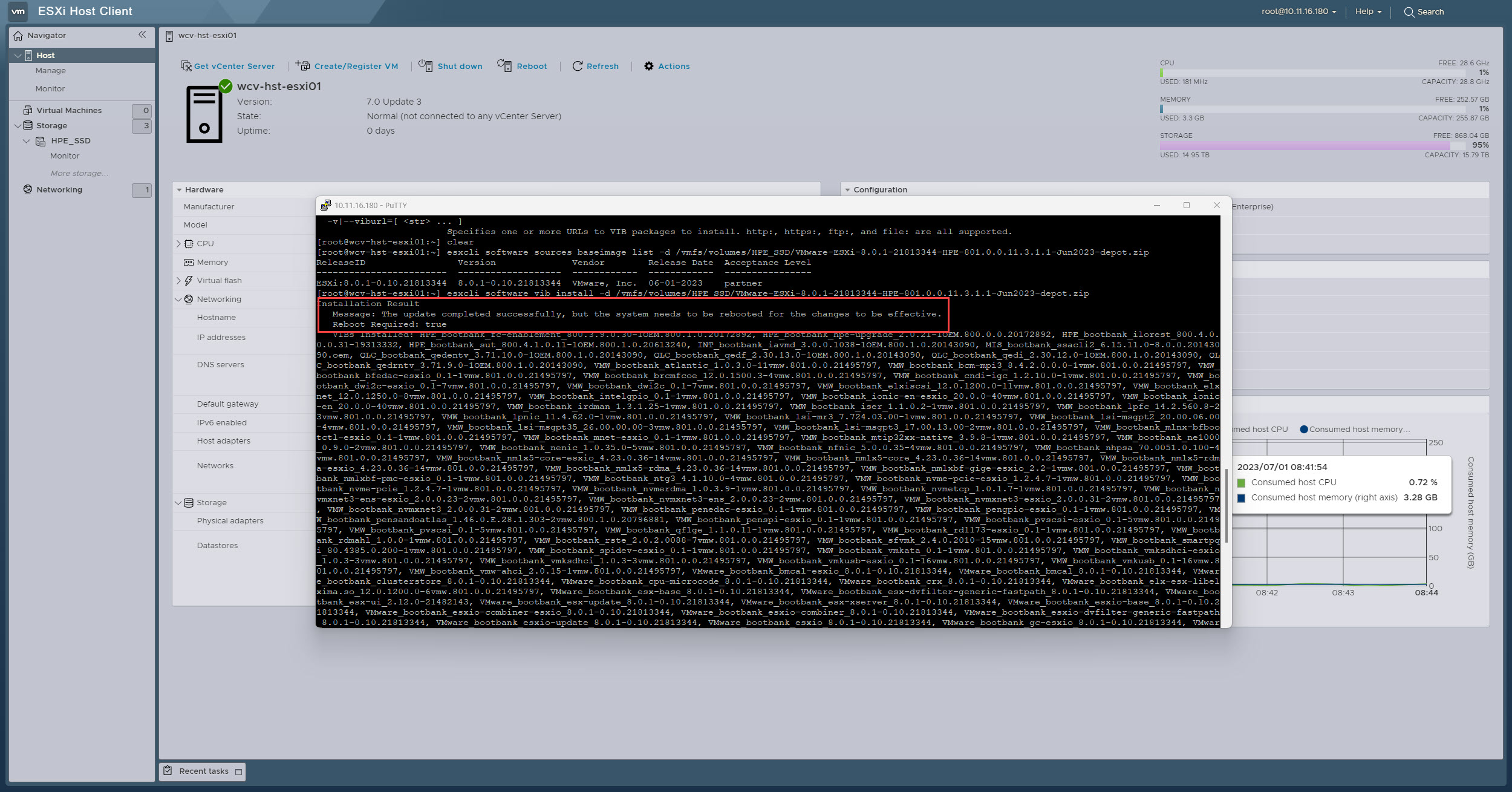The height and width of the screenshot is (792, 1512).
Task: Select Virtual Machines in Navigator
Action: [x=69, y=111]
